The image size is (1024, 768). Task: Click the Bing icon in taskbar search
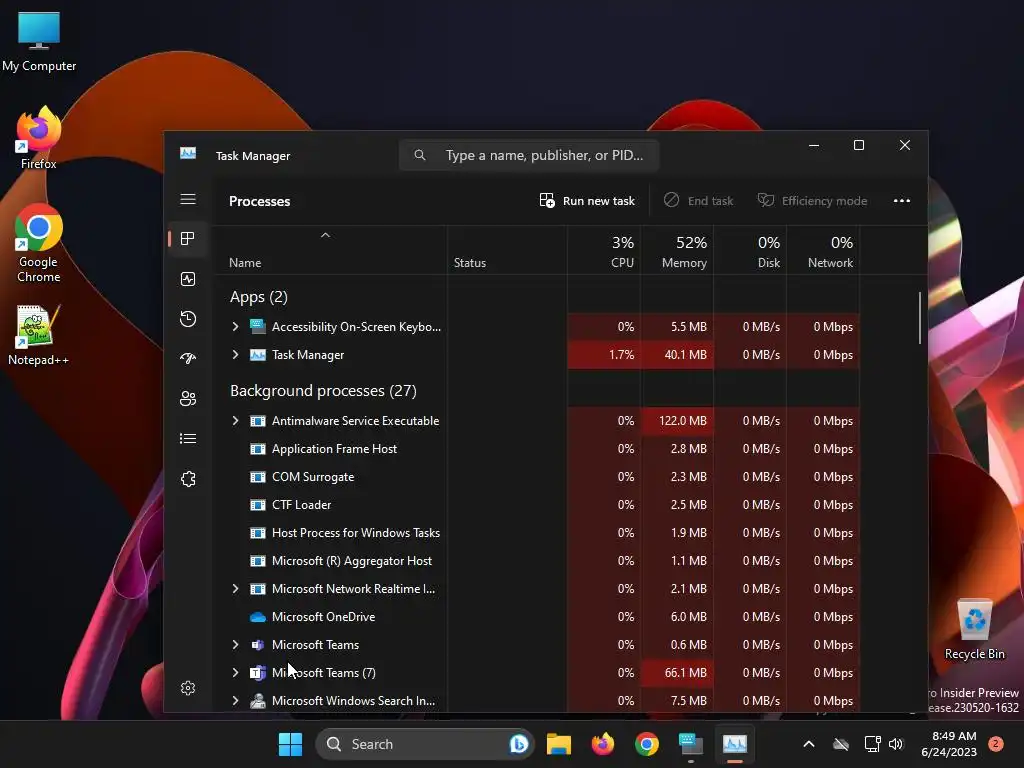click(519, 744)
